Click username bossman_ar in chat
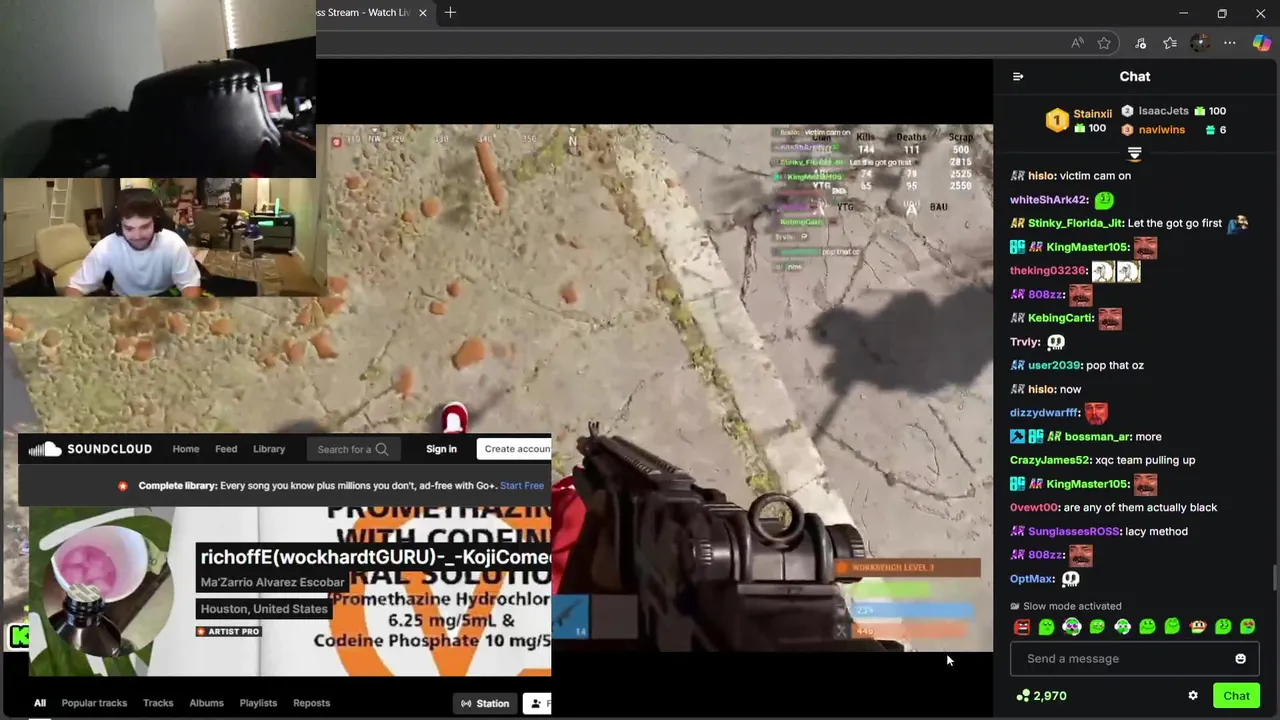 (1097, 436)
